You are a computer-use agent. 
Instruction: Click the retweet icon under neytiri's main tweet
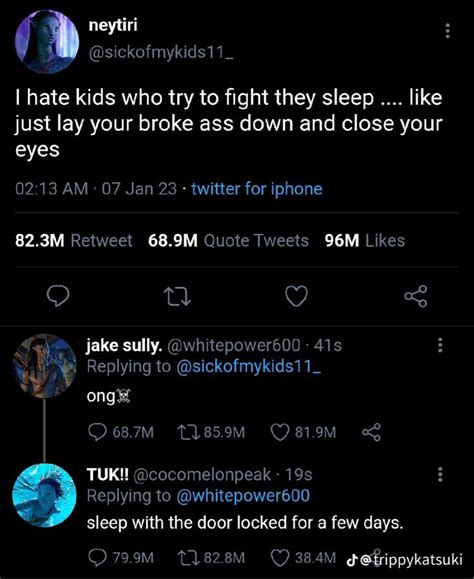pyautogui.click(x=177, y=297)
